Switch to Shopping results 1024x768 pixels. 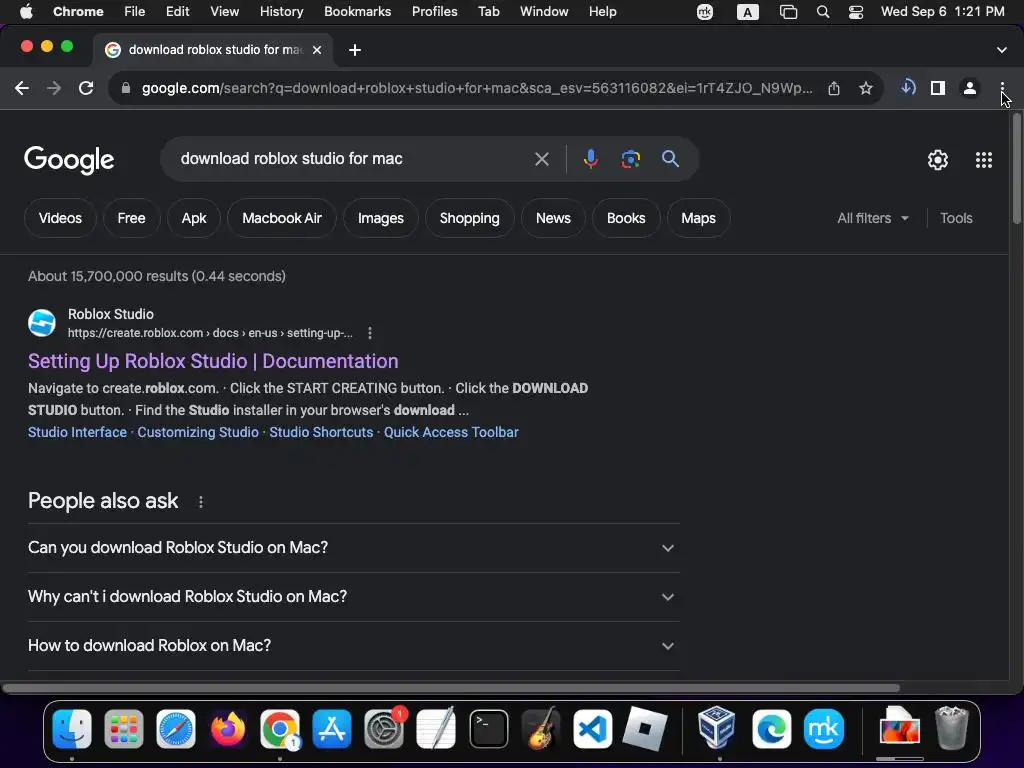470,218
